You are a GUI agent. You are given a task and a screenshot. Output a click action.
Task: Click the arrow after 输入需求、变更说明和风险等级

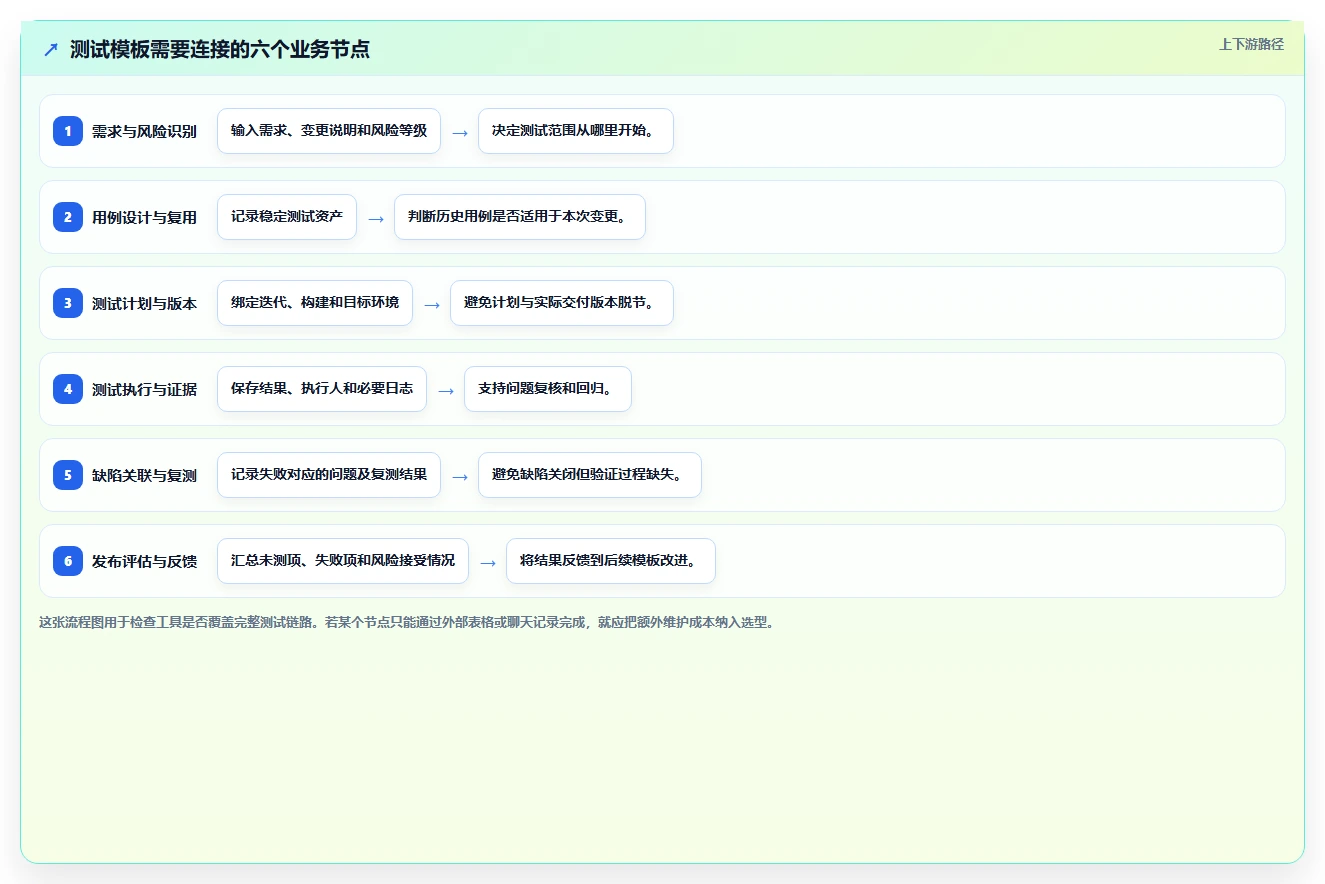[x=460, y=132]
